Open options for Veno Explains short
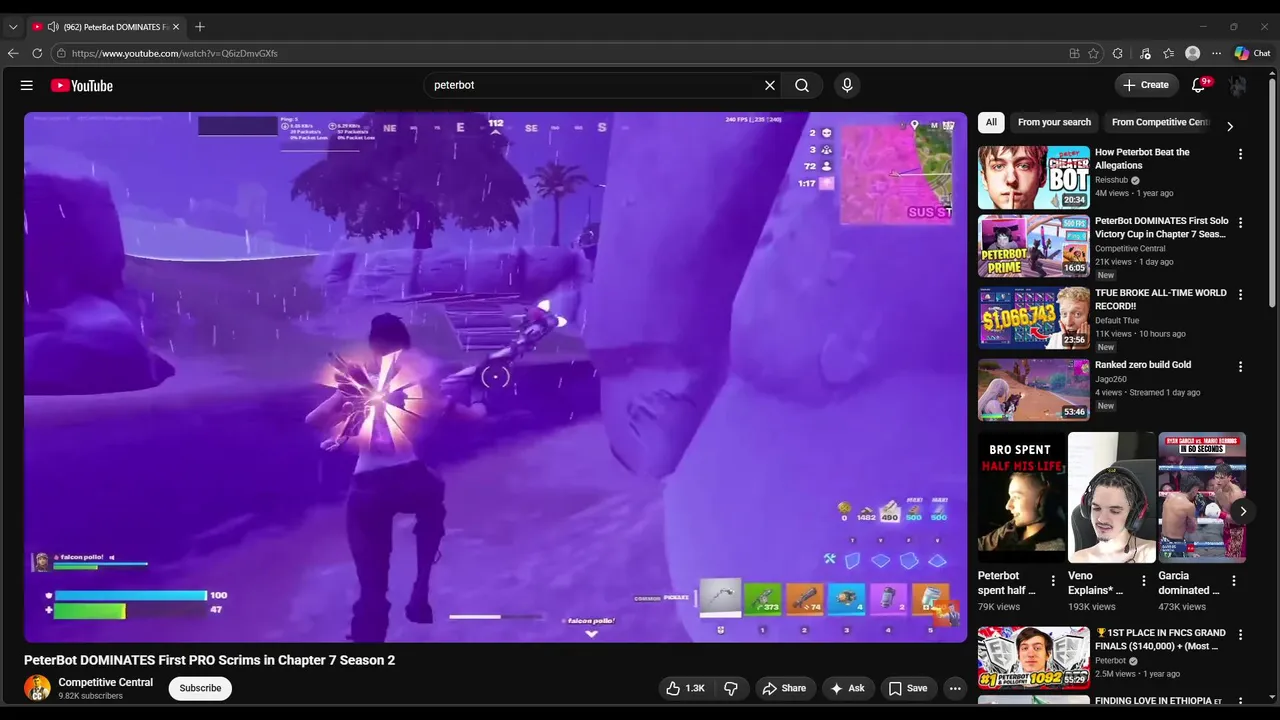1280x720 pixels. 1143,580
